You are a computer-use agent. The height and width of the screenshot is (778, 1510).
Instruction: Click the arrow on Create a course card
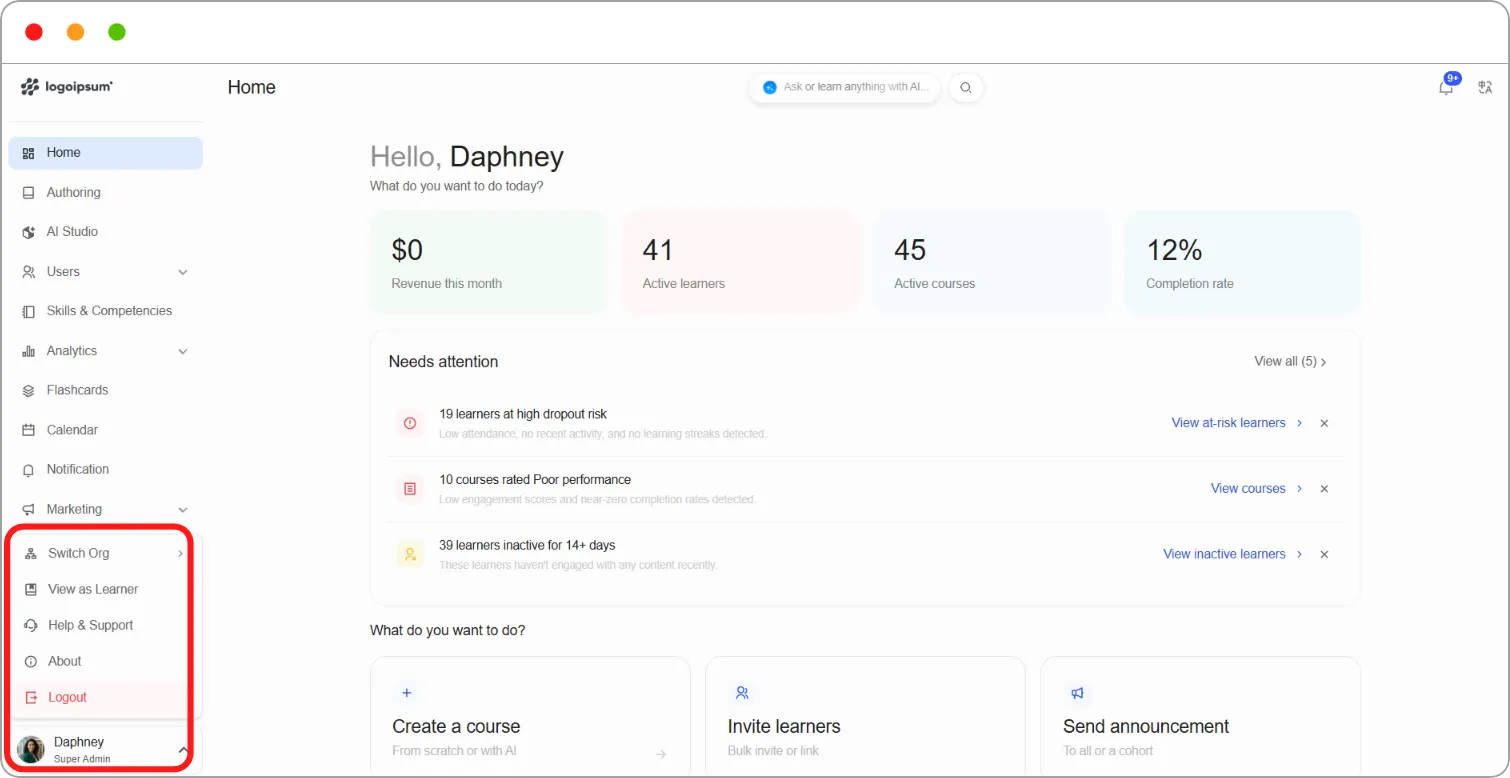click(x=661, y=754)
